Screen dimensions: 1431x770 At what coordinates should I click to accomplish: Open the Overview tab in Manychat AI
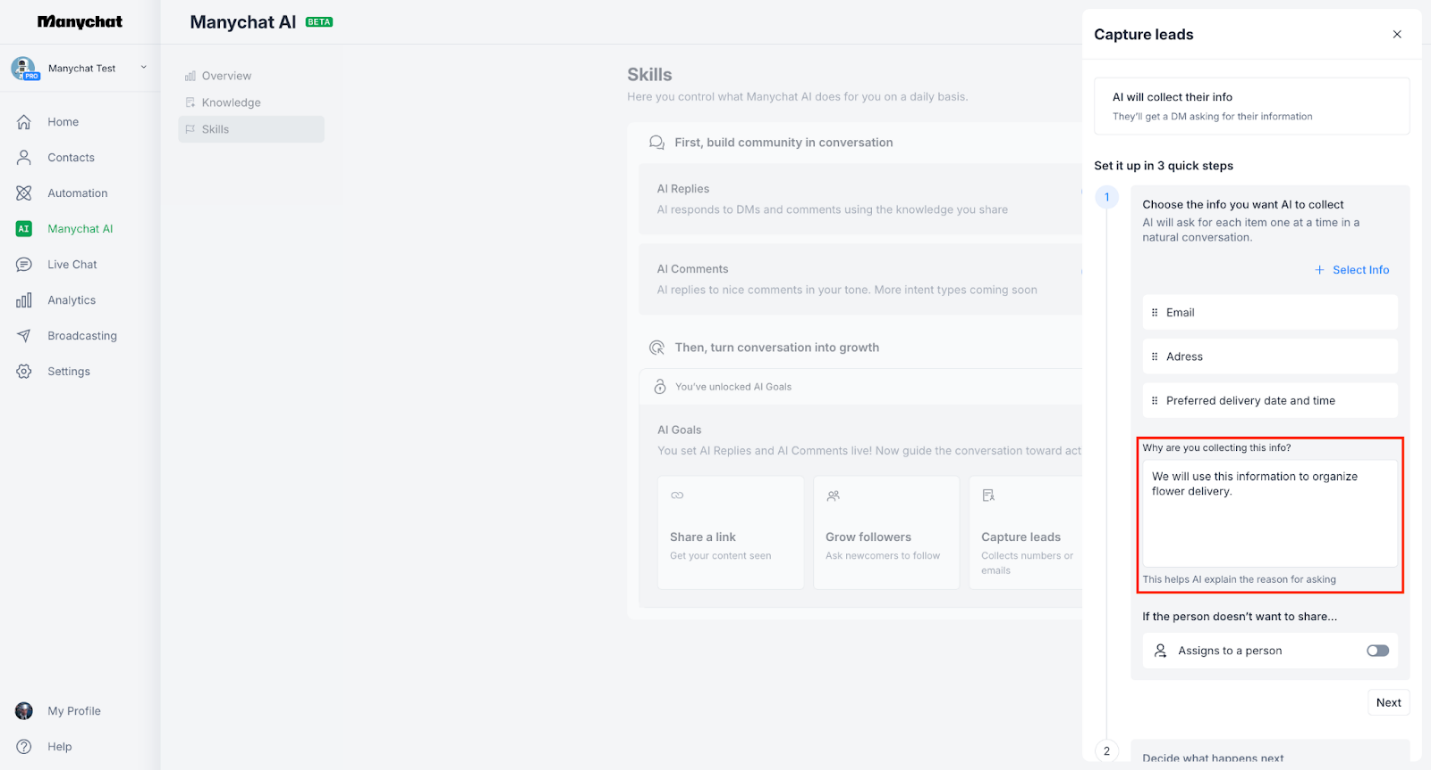[x=226, y=75]
